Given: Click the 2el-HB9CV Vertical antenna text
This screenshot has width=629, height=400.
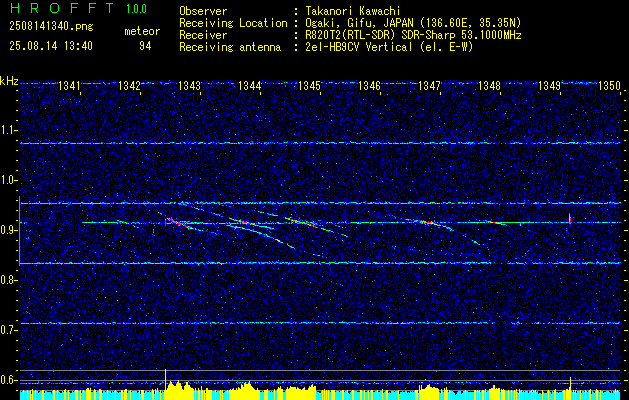Looking at the screenshot, I should tap(389, 47).
